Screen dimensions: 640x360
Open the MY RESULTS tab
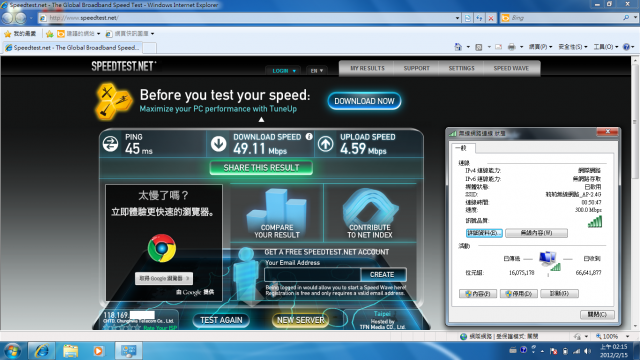click(x=367, y=68)
